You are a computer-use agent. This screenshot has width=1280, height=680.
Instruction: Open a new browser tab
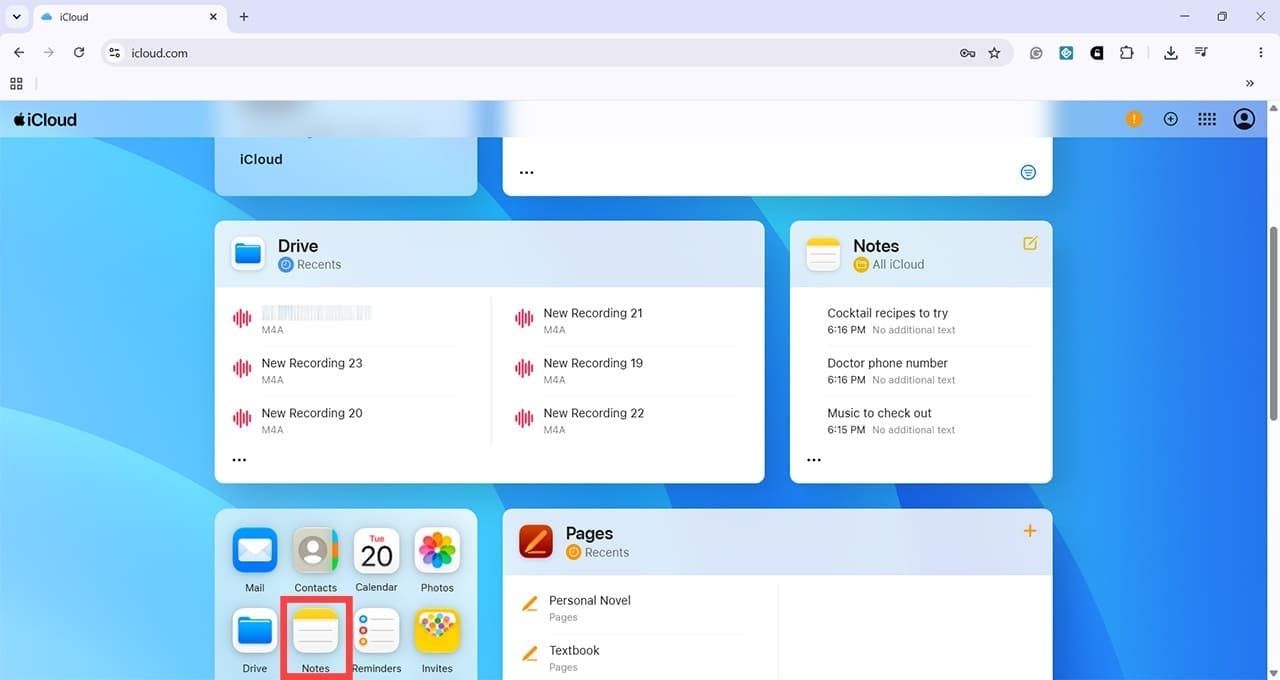[244, 17]
